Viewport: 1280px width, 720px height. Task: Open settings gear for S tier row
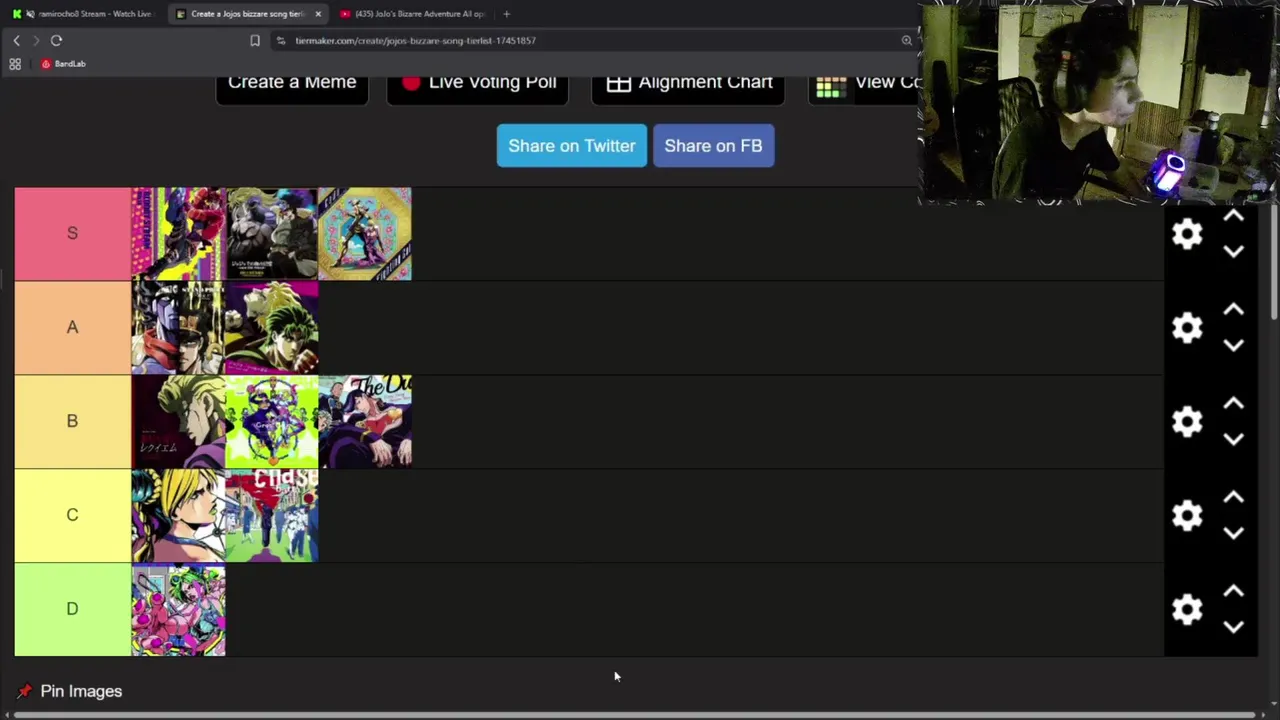1187,234
